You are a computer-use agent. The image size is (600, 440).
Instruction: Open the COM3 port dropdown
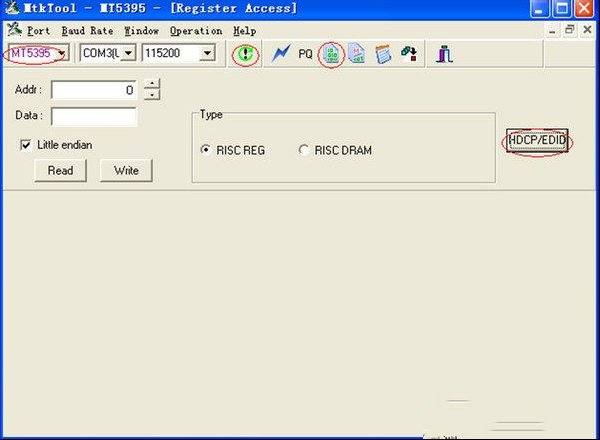click(x=129, y=53)
